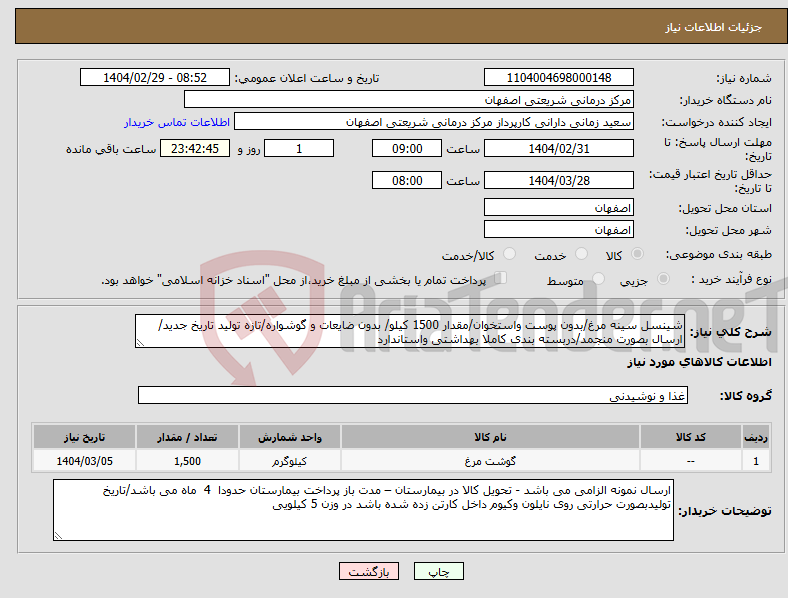
Task: Click the بازگشت (back) button
Action: tap(369, 571)
